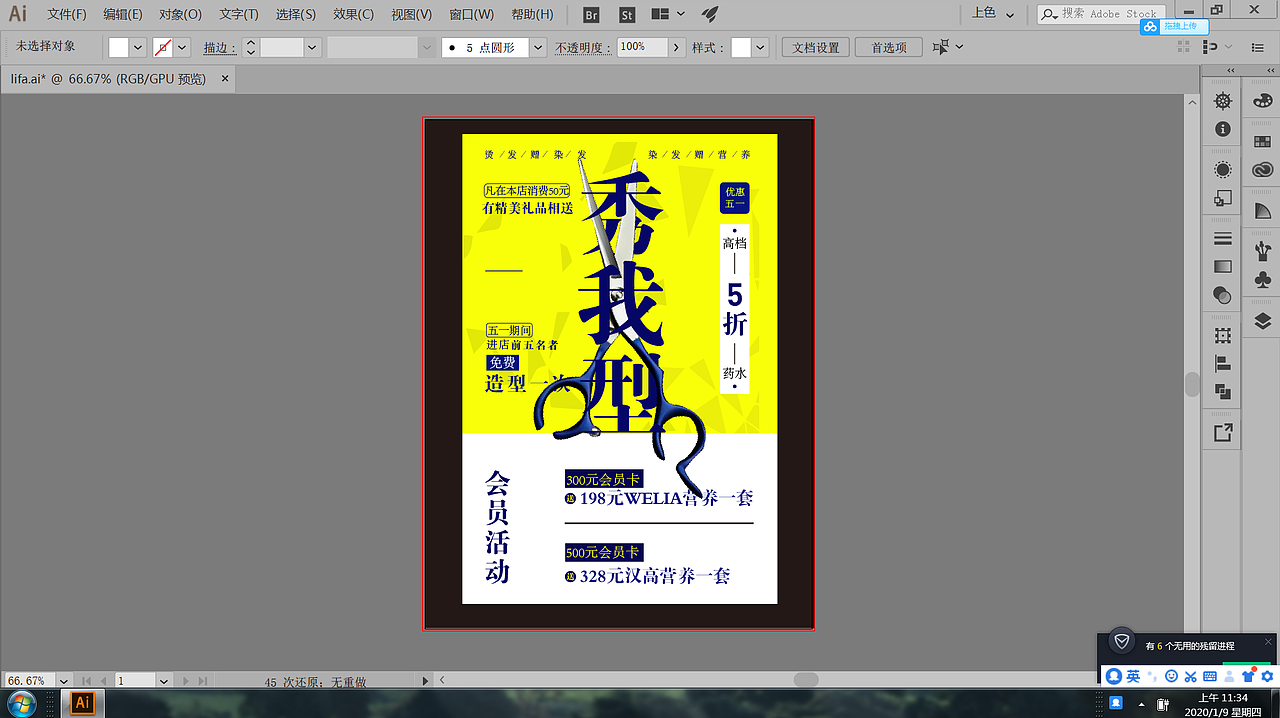Open the Stroke panel
Viewport: 1280px width, 718px height.
tap(1222, 238)
